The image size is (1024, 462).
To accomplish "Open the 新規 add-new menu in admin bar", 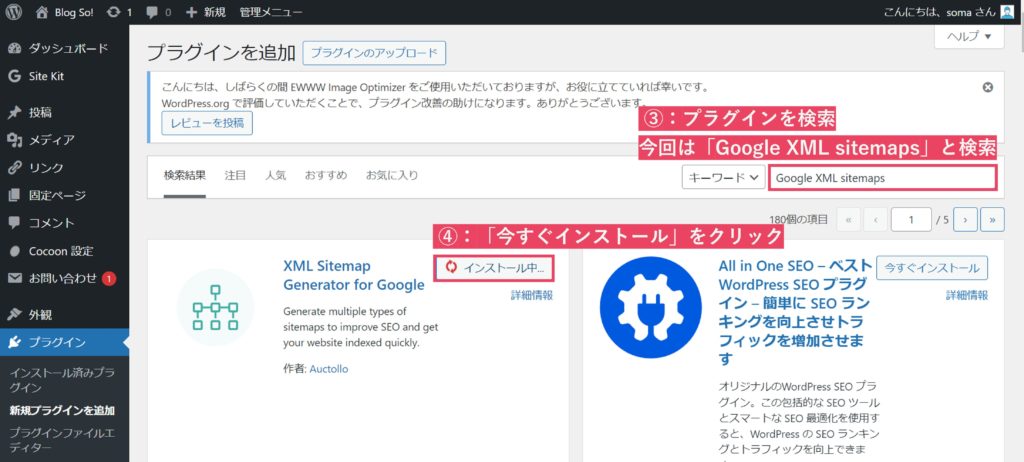I will (x=206, y=12).
